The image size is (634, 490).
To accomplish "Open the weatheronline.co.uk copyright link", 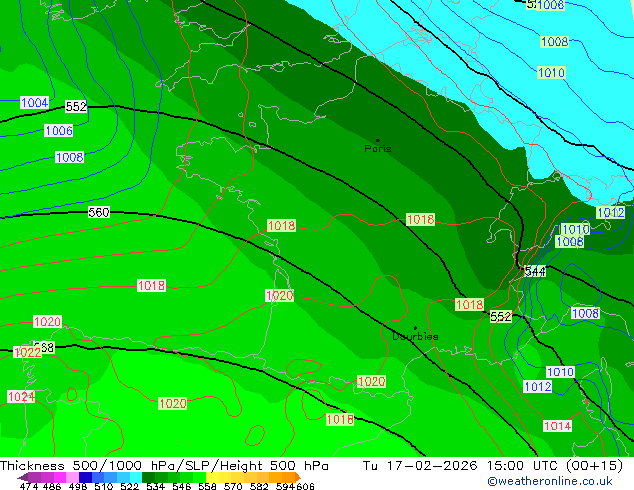I will point(550,481).
